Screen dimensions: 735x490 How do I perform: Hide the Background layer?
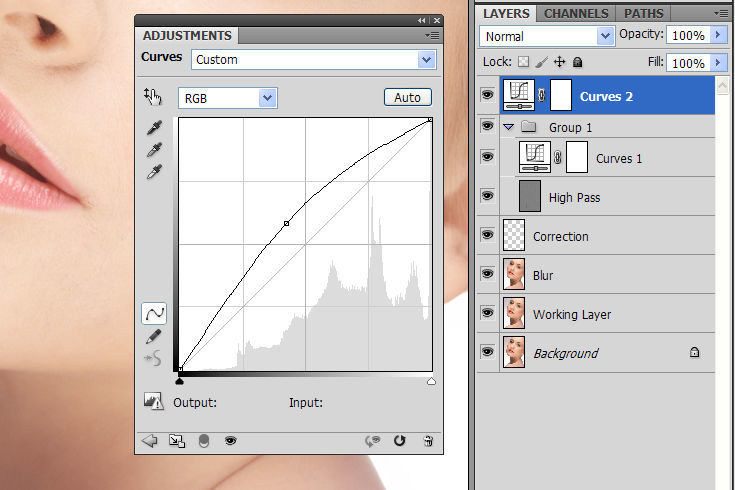(488, 351)
